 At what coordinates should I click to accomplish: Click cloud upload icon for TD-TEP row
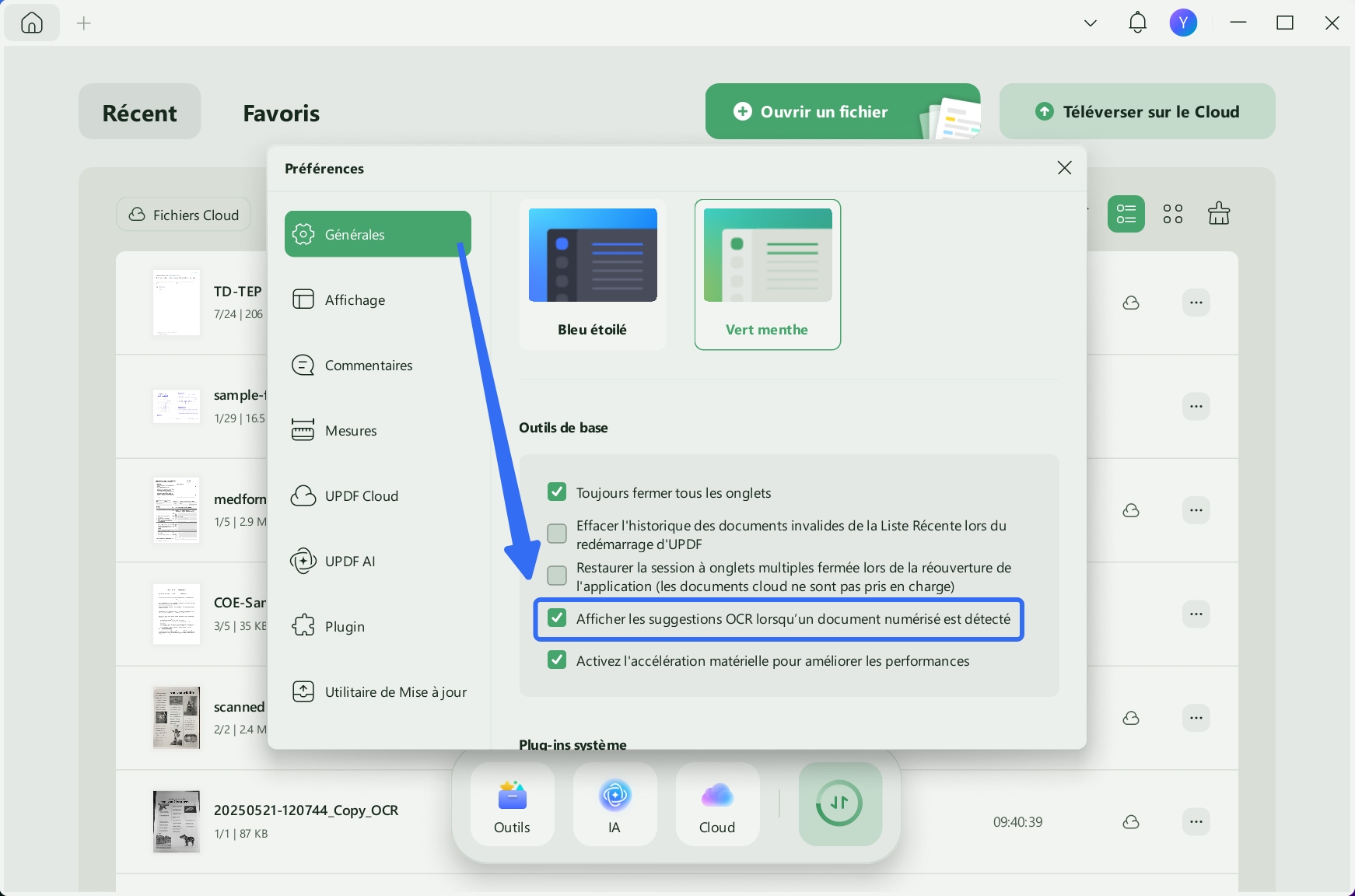click(1131, 303)
